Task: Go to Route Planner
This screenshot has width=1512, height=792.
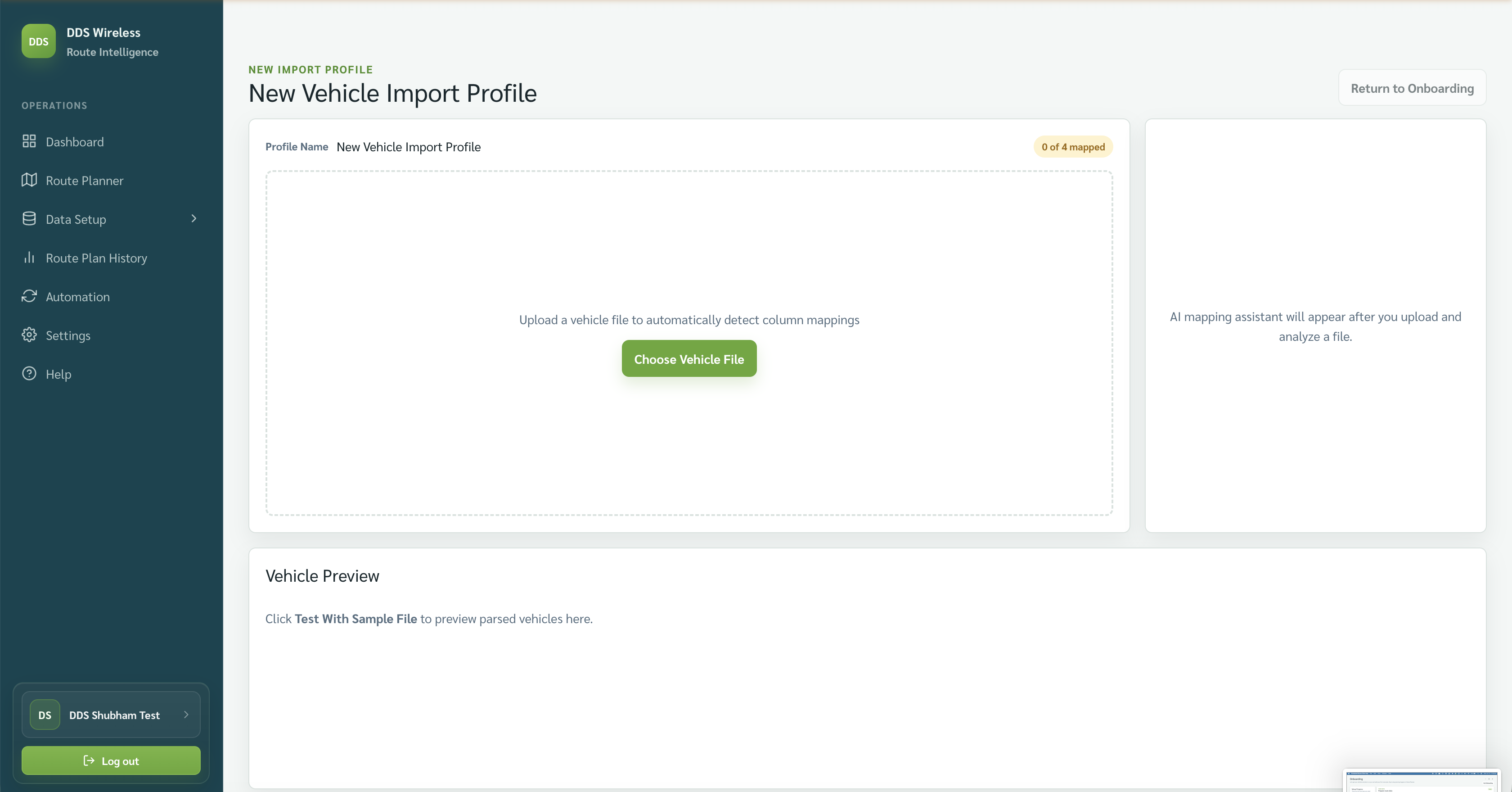Action: pos(111,180)
